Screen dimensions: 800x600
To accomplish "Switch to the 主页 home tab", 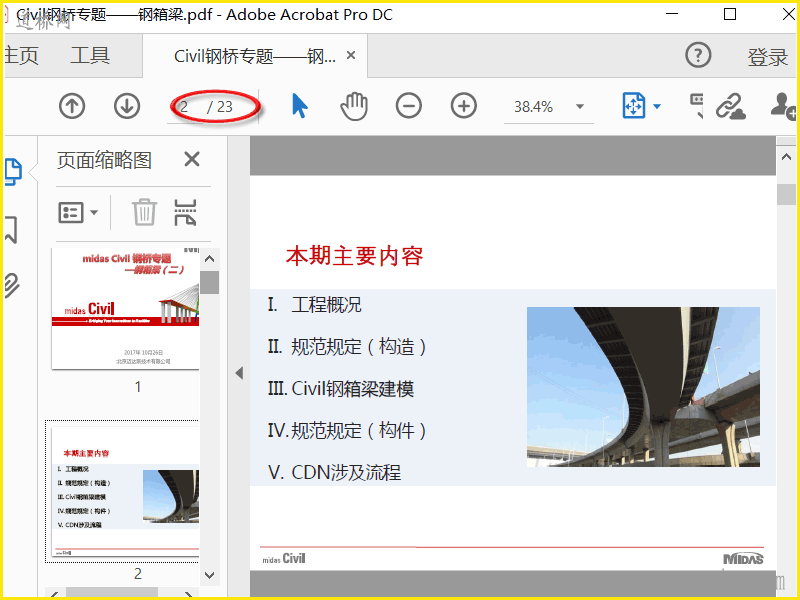I will [21, 55].
